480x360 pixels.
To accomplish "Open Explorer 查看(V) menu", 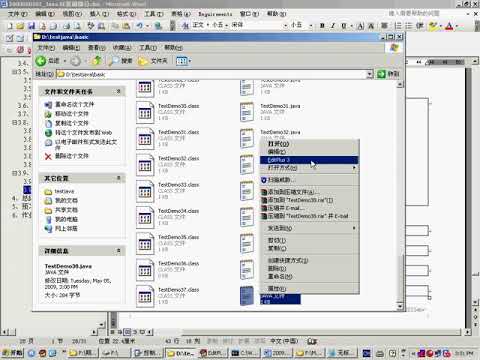I will click(97, 48).
